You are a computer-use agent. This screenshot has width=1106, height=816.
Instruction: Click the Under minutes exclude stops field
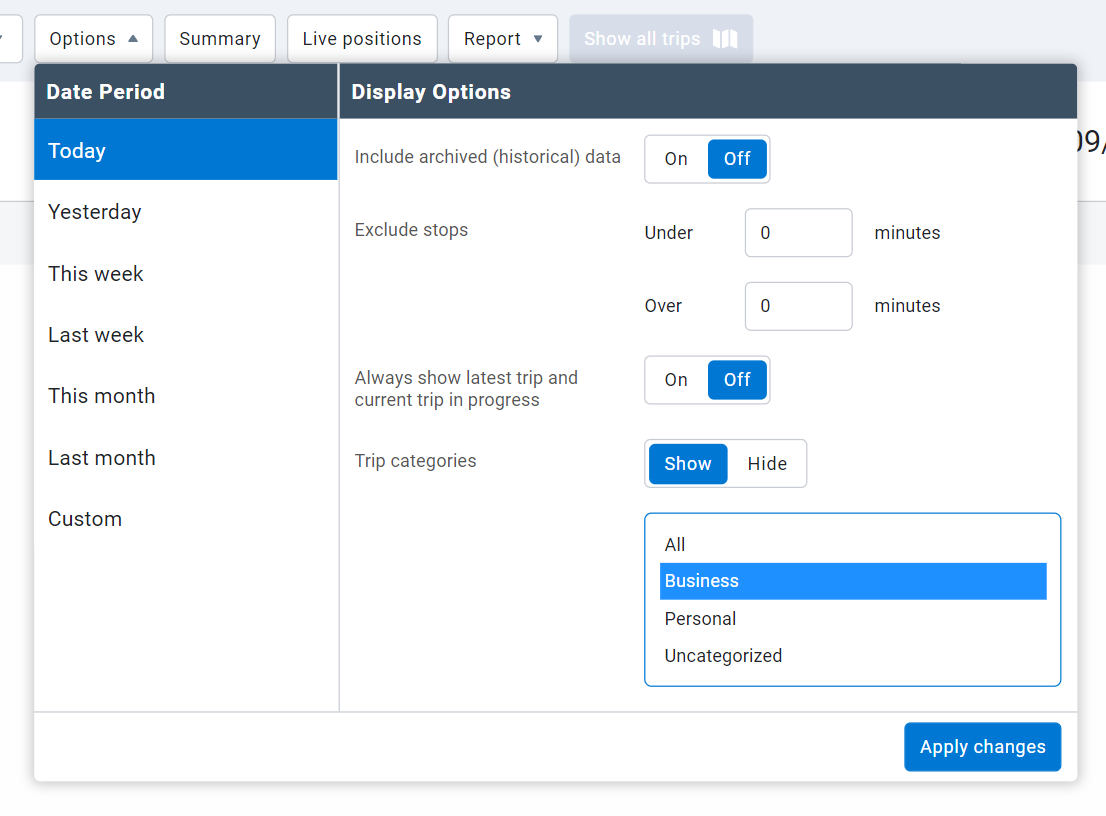tap(798, 232)
